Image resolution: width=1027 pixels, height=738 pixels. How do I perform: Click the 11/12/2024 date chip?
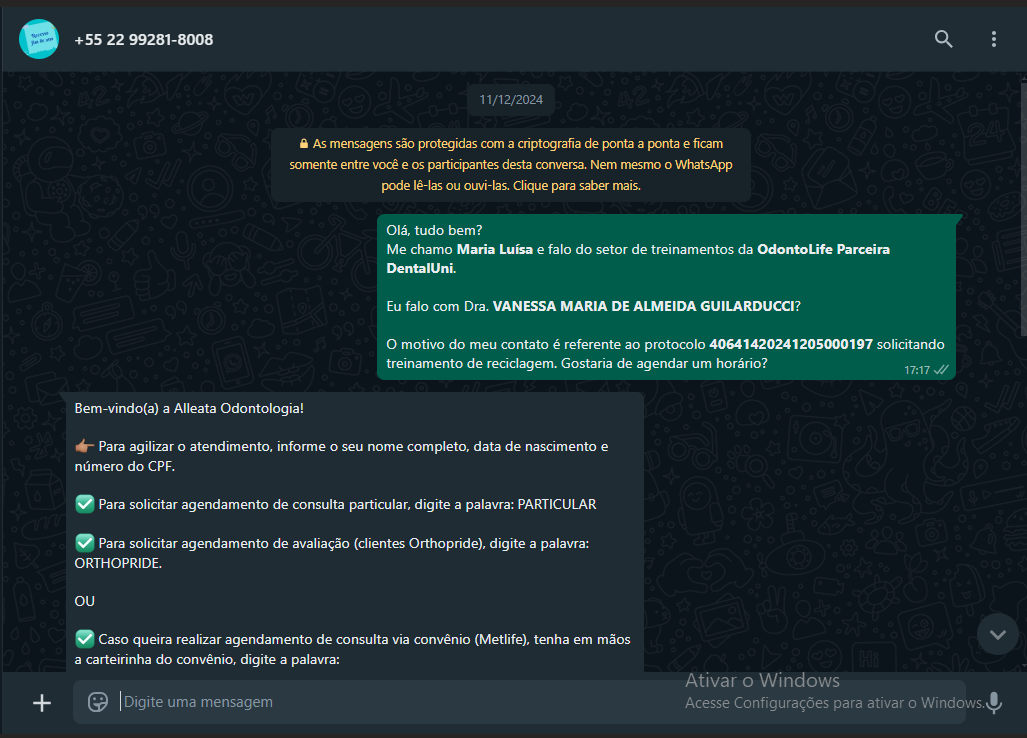511,100
